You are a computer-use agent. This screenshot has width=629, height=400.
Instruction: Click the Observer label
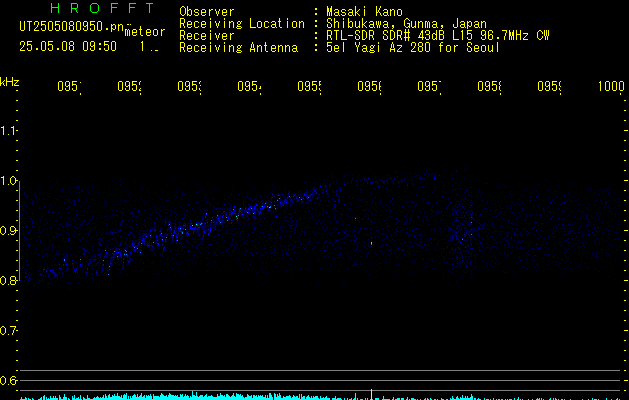[x=207, y=12]
